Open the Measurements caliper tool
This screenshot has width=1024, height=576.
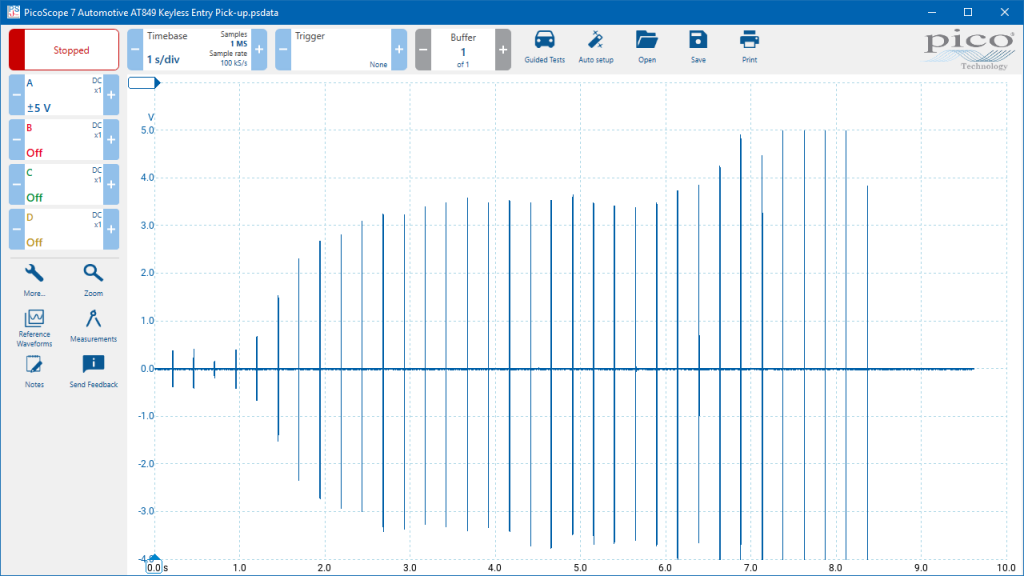tap(93, 326)
